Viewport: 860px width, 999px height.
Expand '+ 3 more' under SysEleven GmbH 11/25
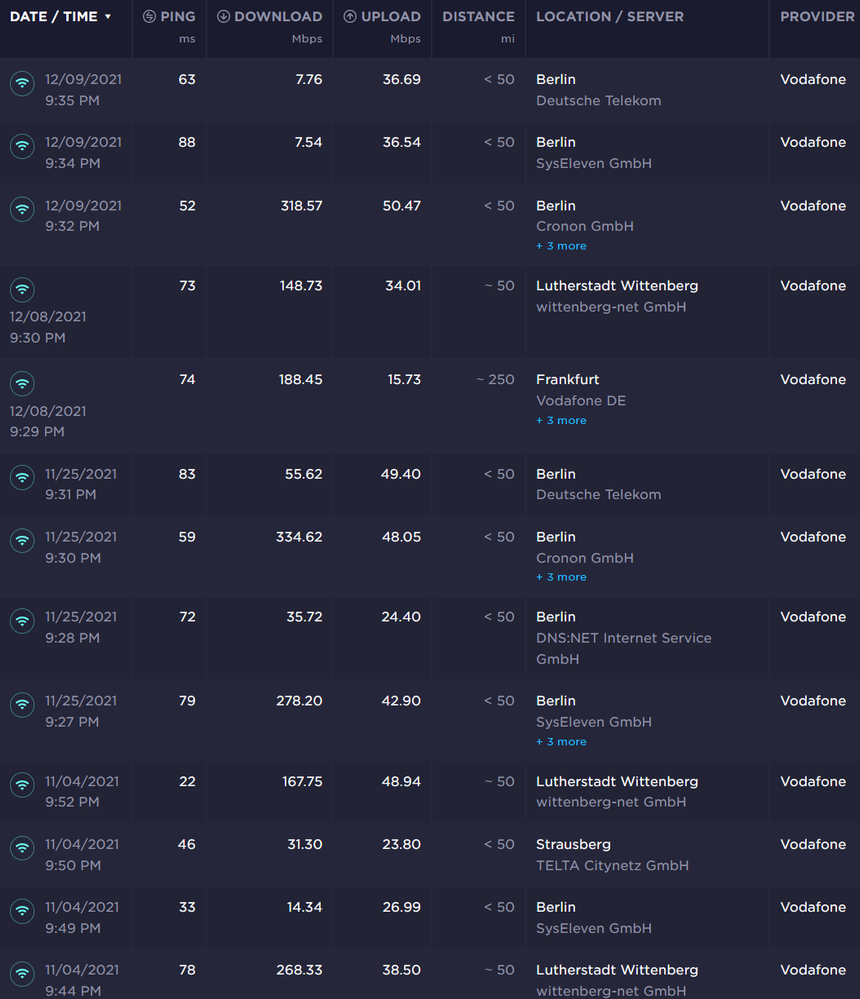click(561, 742)
